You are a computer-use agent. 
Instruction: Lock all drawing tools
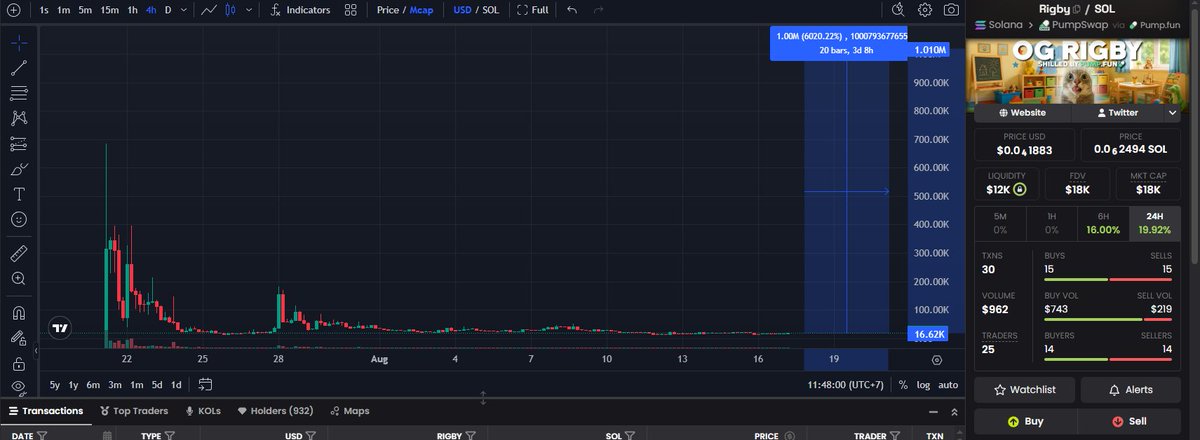tap(19, 363)
